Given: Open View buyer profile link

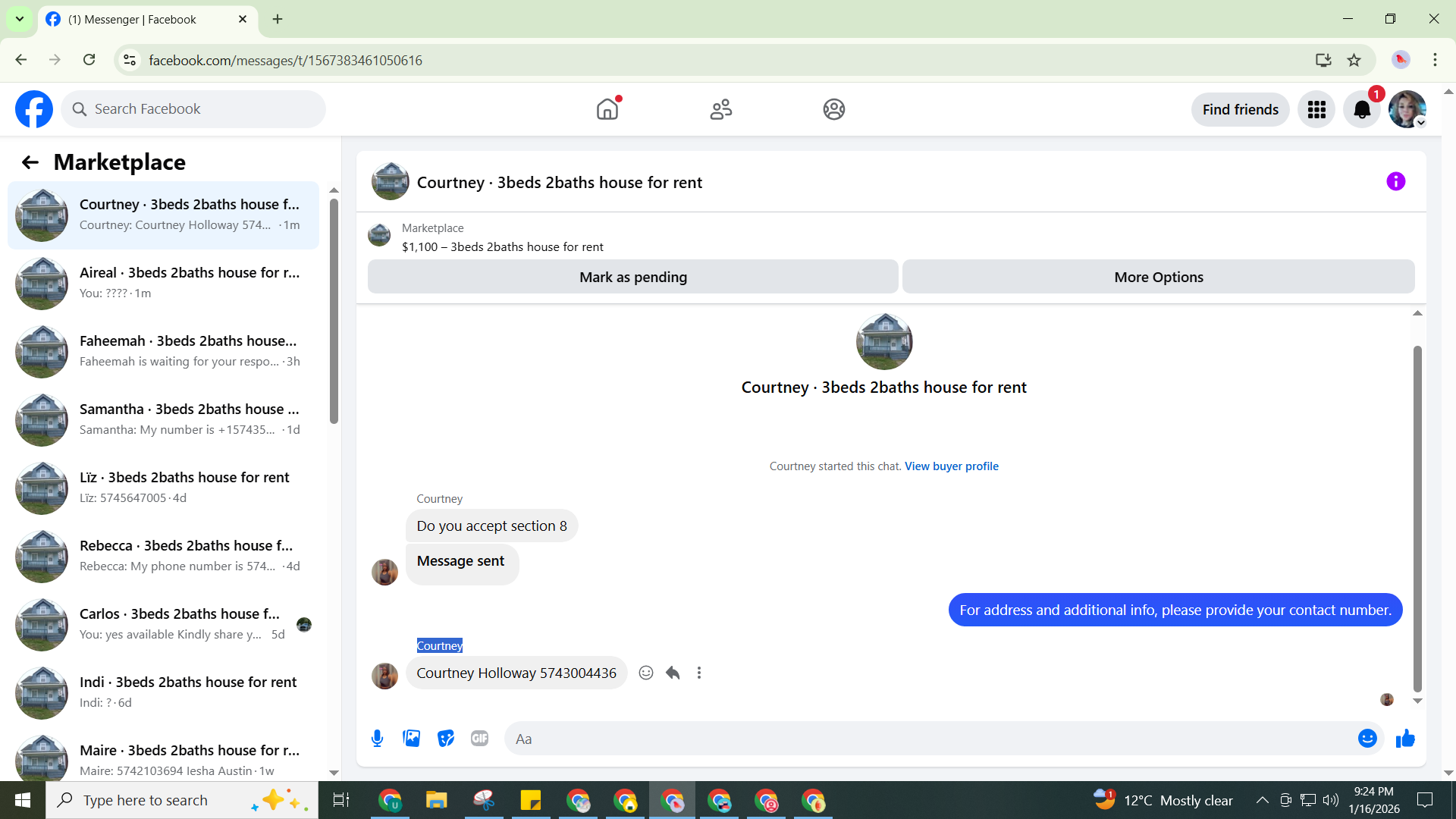Looking at the screenshot, I should 951,466.
